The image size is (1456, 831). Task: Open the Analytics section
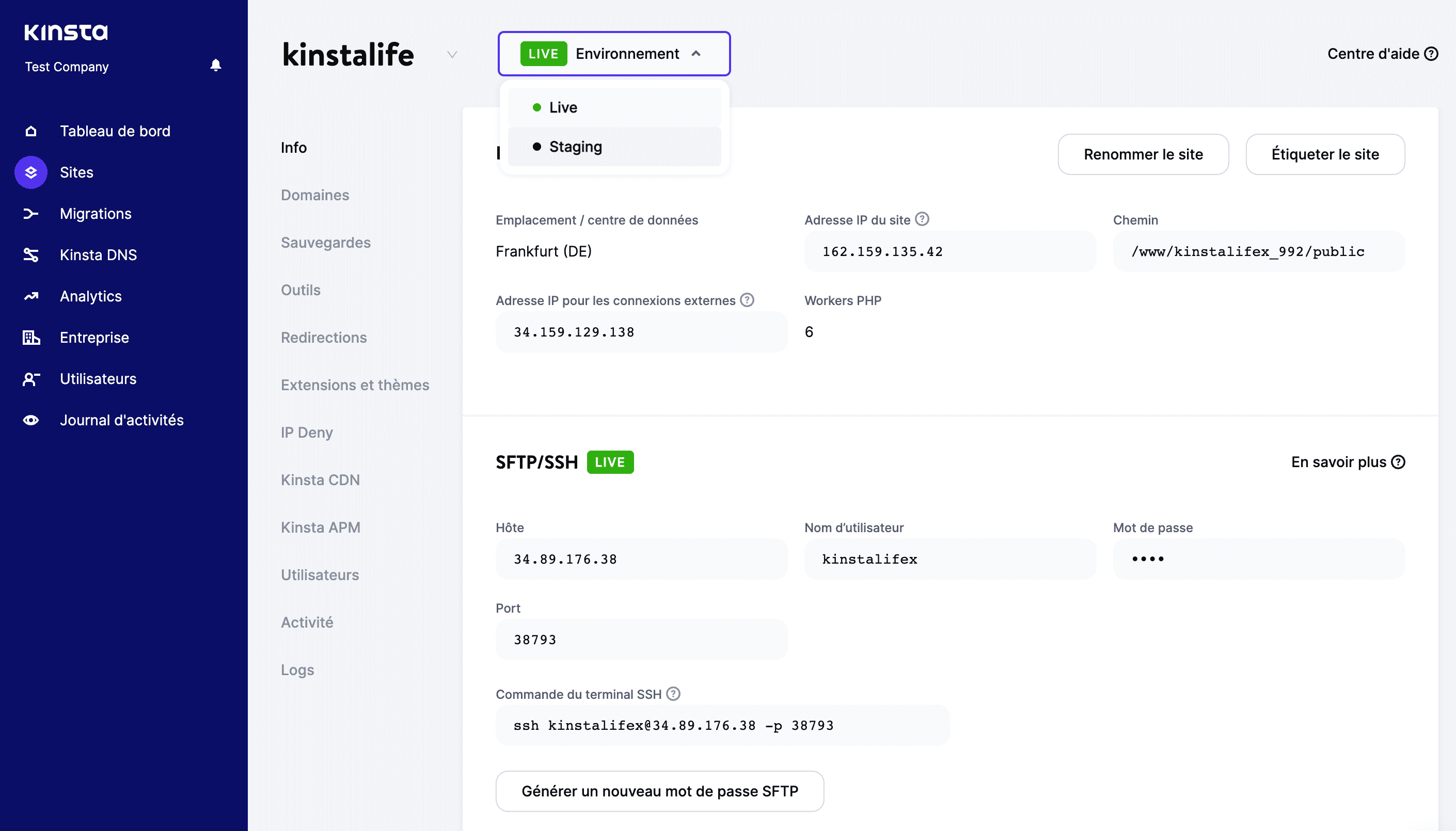click(x=90, y=296)
